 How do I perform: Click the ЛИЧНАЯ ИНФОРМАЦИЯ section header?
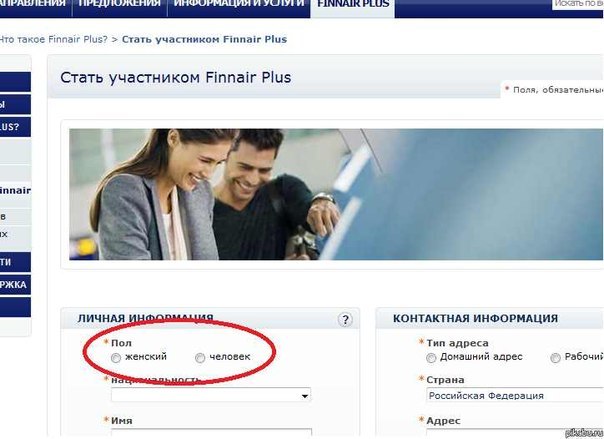[x=145, y=318]
